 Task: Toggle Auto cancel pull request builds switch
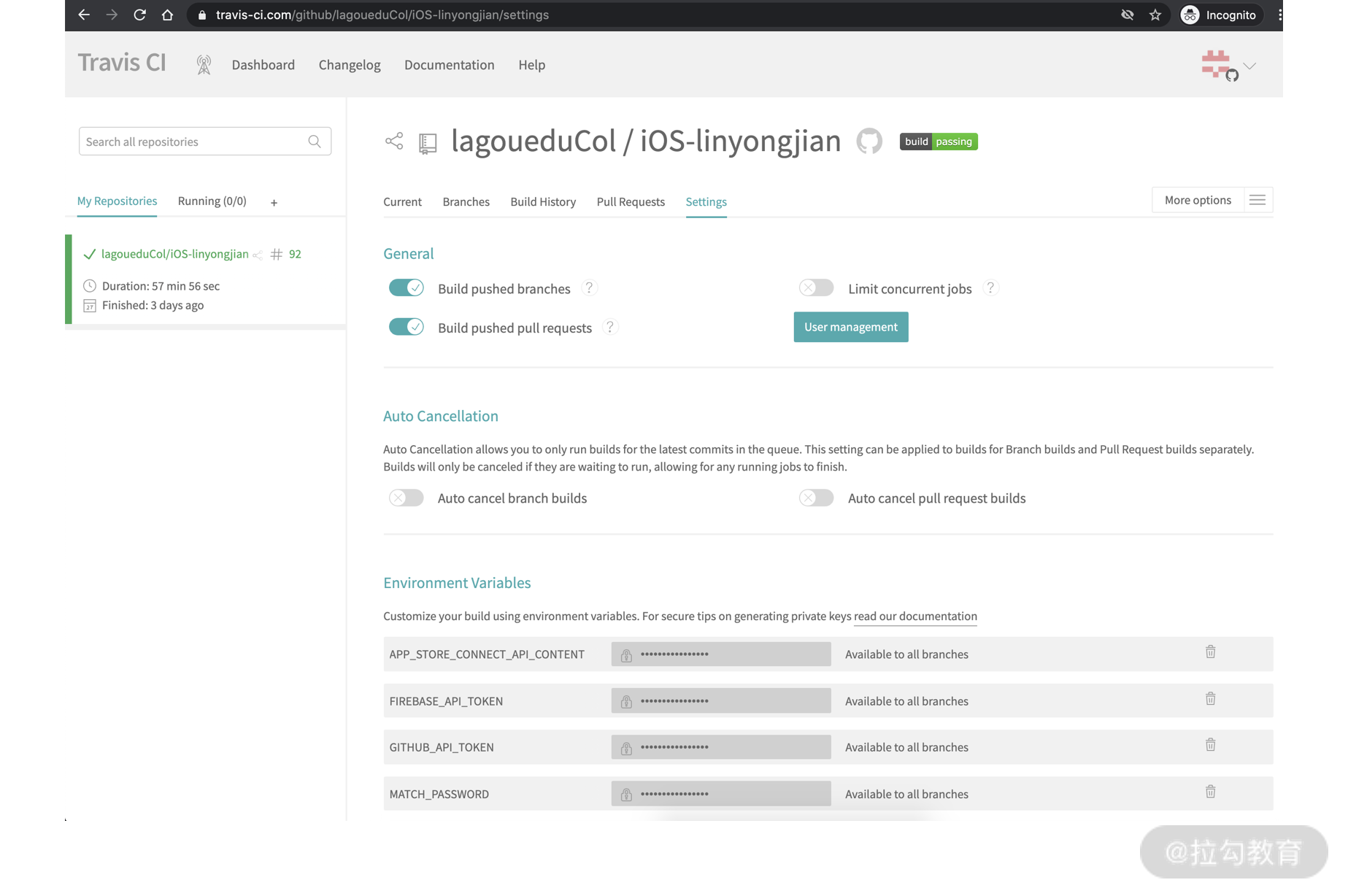[816, 498]
